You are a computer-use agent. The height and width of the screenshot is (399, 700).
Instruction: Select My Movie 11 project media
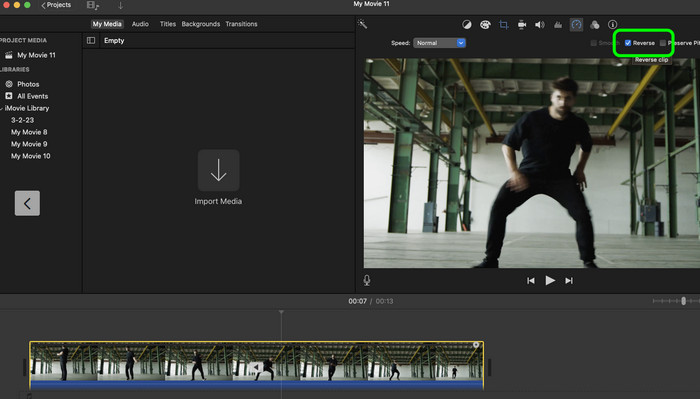36,55
